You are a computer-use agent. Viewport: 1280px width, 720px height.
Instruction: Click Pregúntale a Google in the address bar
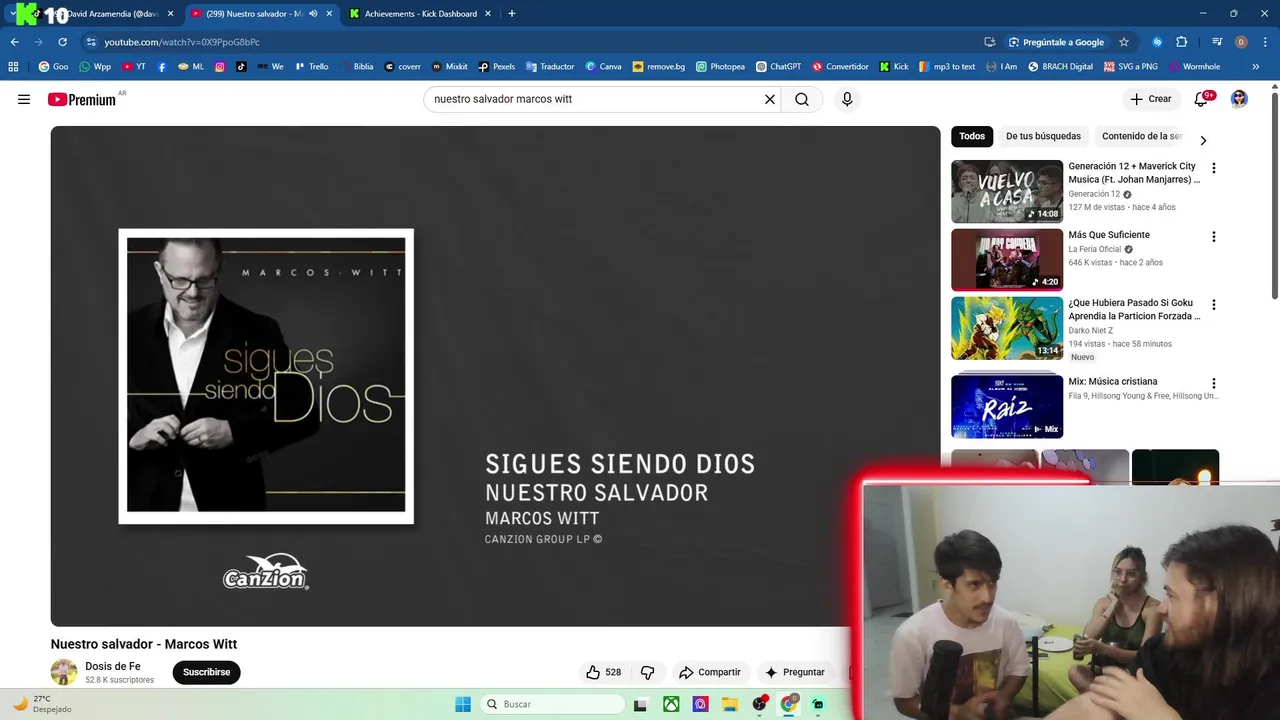[x=1056, y=42]
